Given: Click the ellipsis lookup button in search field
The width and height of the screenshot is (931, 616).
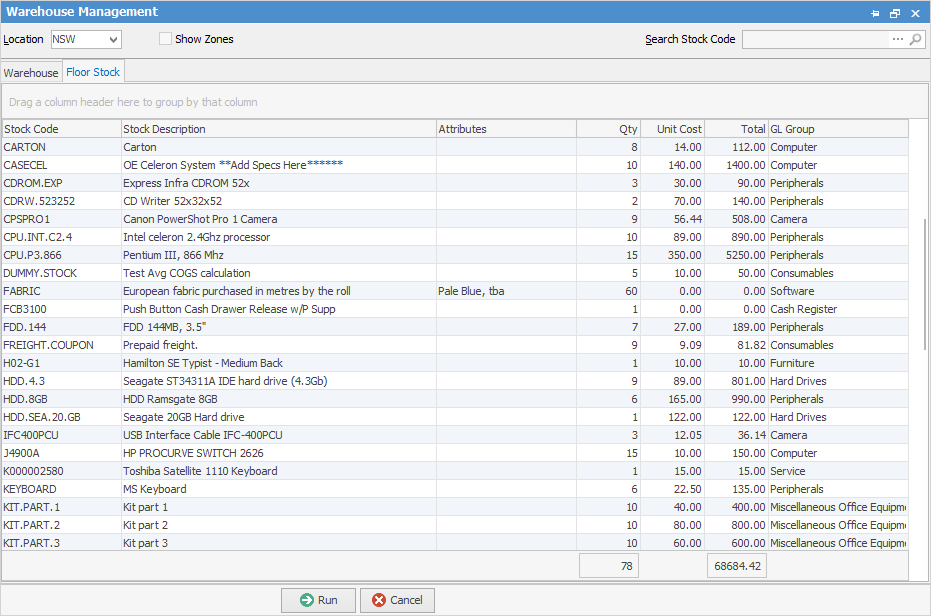Looking at the screenshot, I should (x=898, y=40).
